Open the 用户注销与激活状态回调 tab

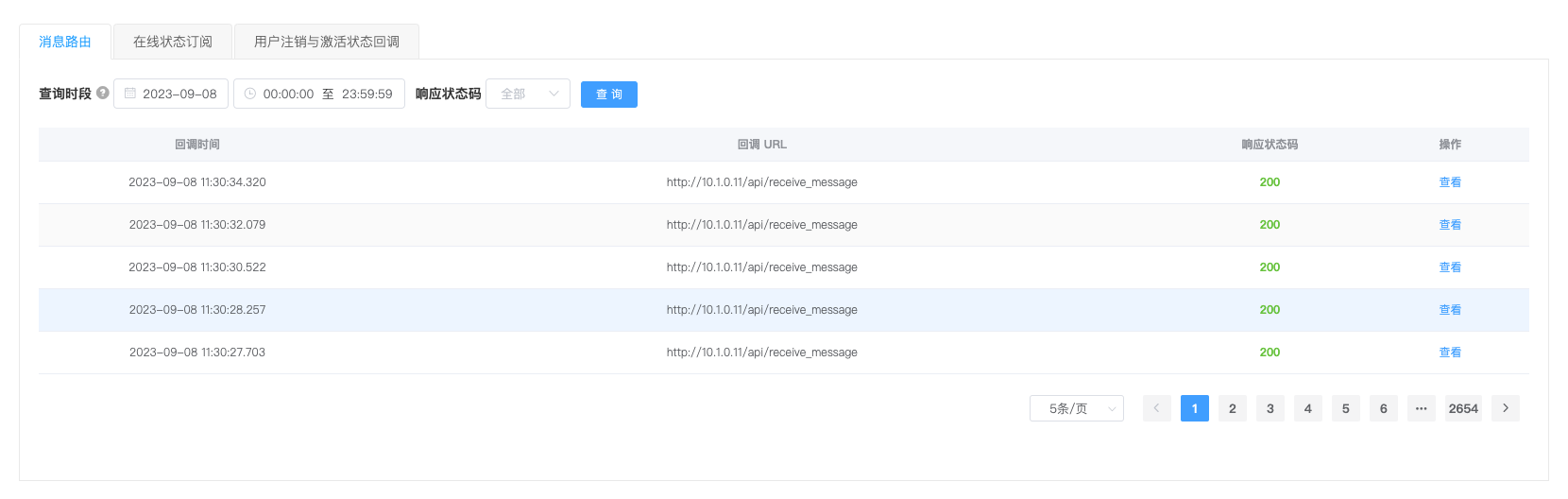327,42
